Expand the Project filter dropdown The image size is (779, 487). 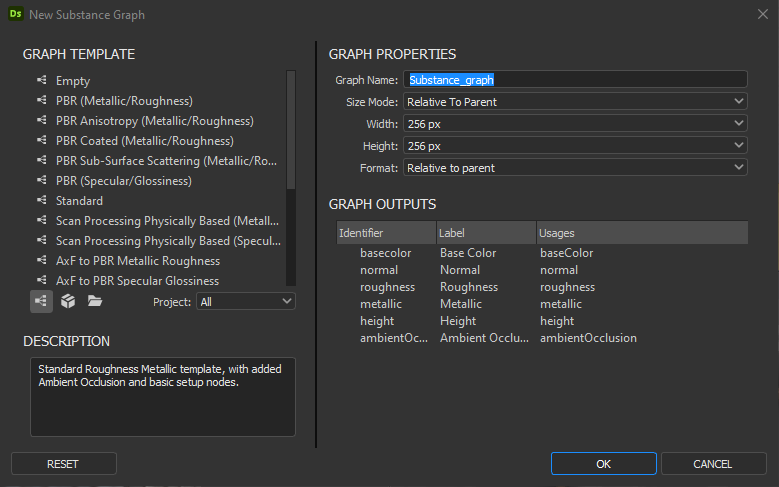click(246, 302)
